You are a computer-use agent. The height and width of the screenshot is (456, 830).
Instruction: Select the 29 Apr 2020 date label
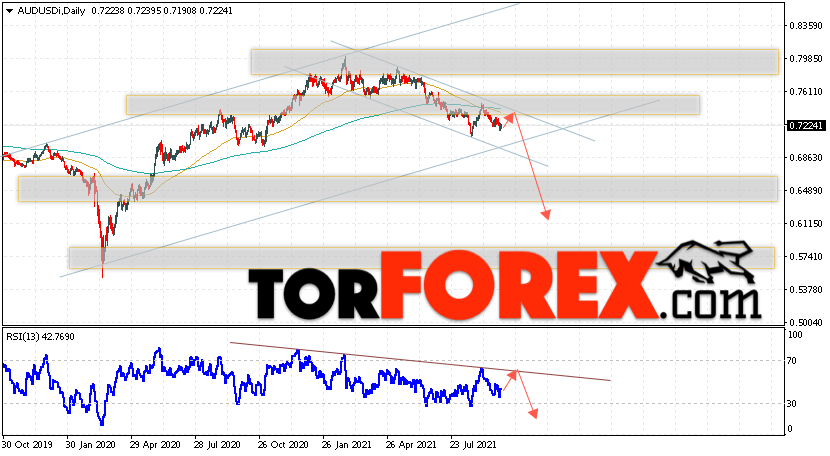click(x=155, y=445)
